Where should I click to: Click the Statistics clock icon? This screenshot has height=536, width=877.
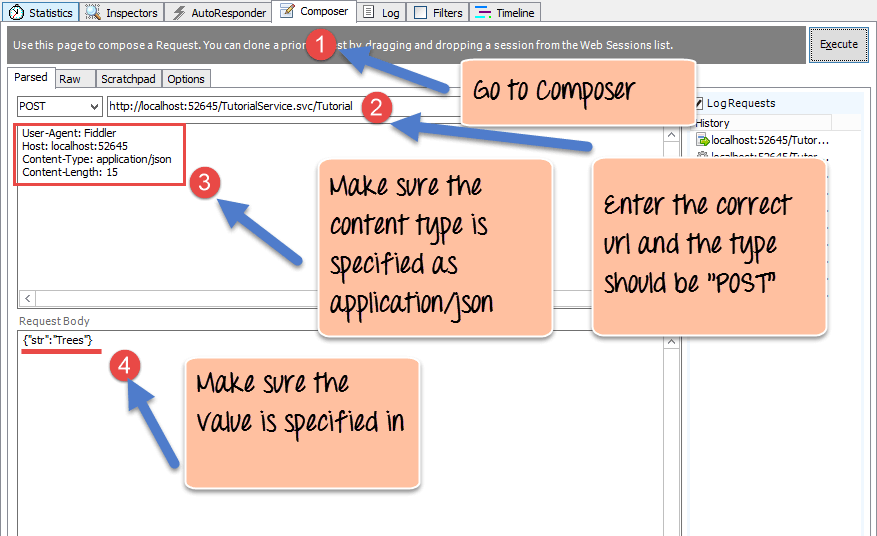pos(16,13)
